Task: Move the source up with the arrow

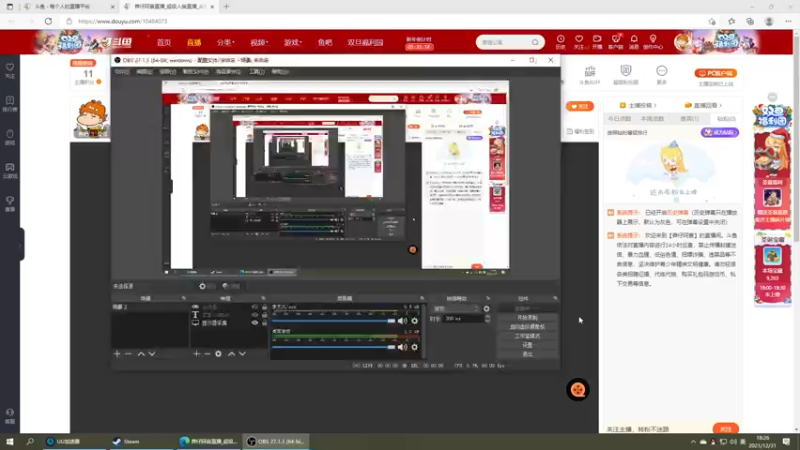Action: [x=232, y=354]
